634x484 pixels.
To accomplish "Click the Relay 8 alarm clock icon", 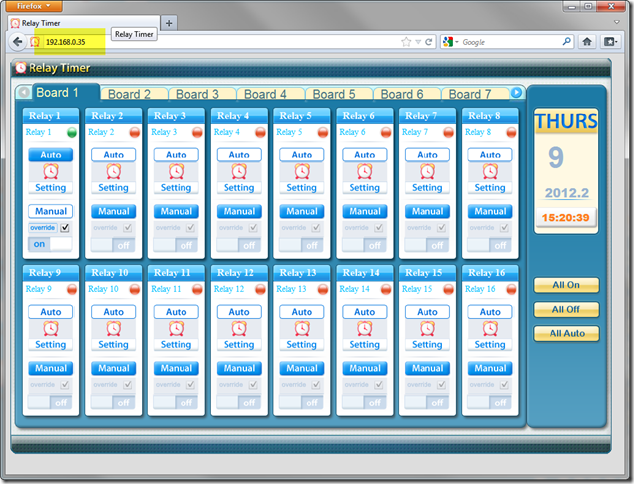I will pyautogui.click(x=490, y=171).
